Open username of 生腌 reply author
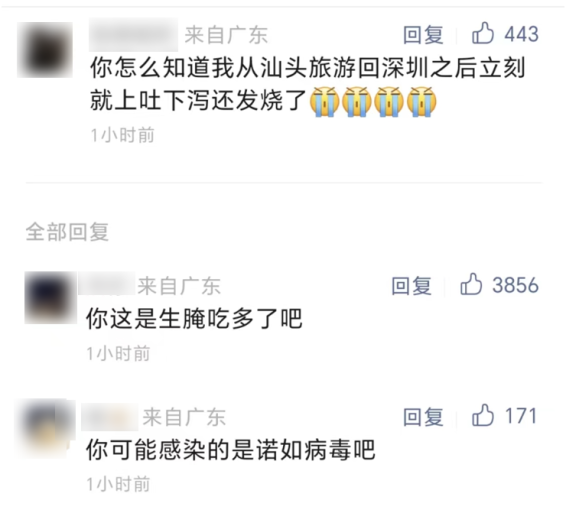Viewport: 566px width, 505px height. coord(106,284)
